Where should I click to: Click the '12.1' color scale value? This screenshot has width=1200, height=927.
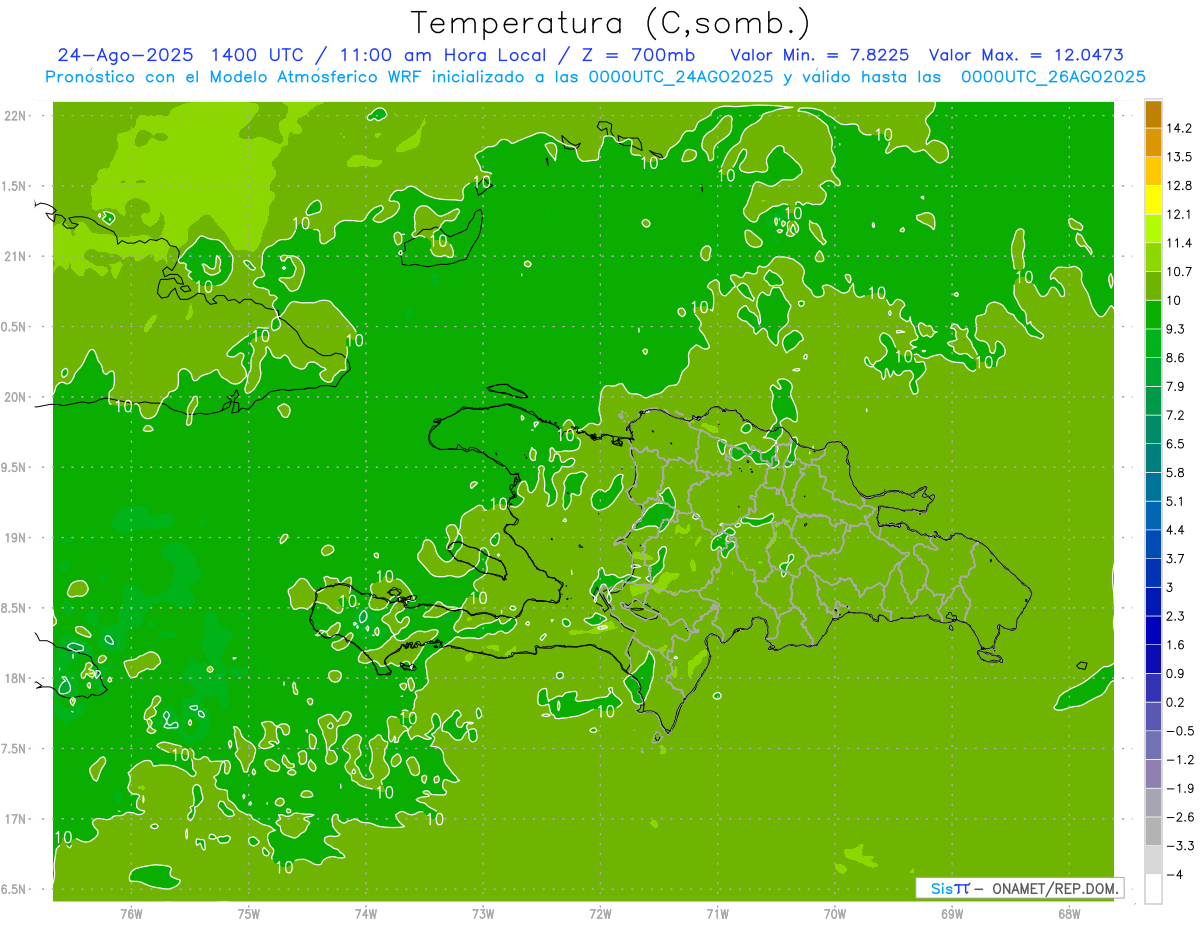click(1181, 214)
